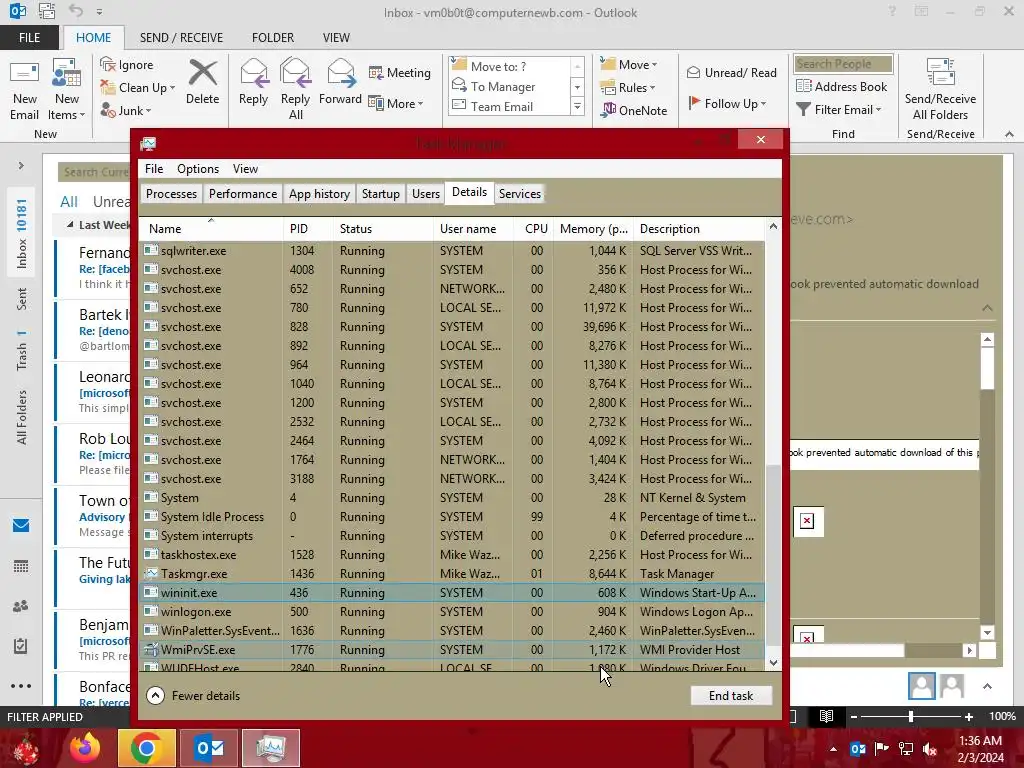The width and height of the screenshot is (1024, 768).
Task: Open the More respond dropdown
Action: click(396, 103)
